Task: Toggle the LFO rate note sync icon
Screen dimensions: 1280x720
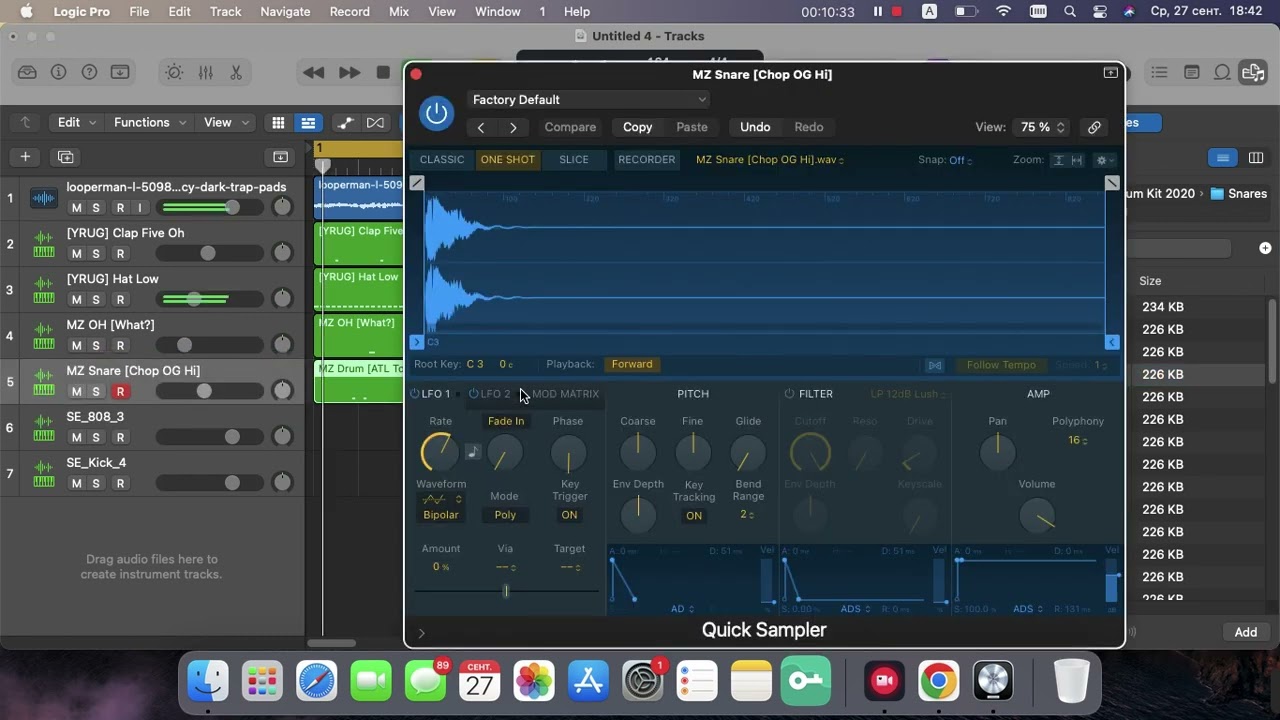Action: tap(473, 452)
